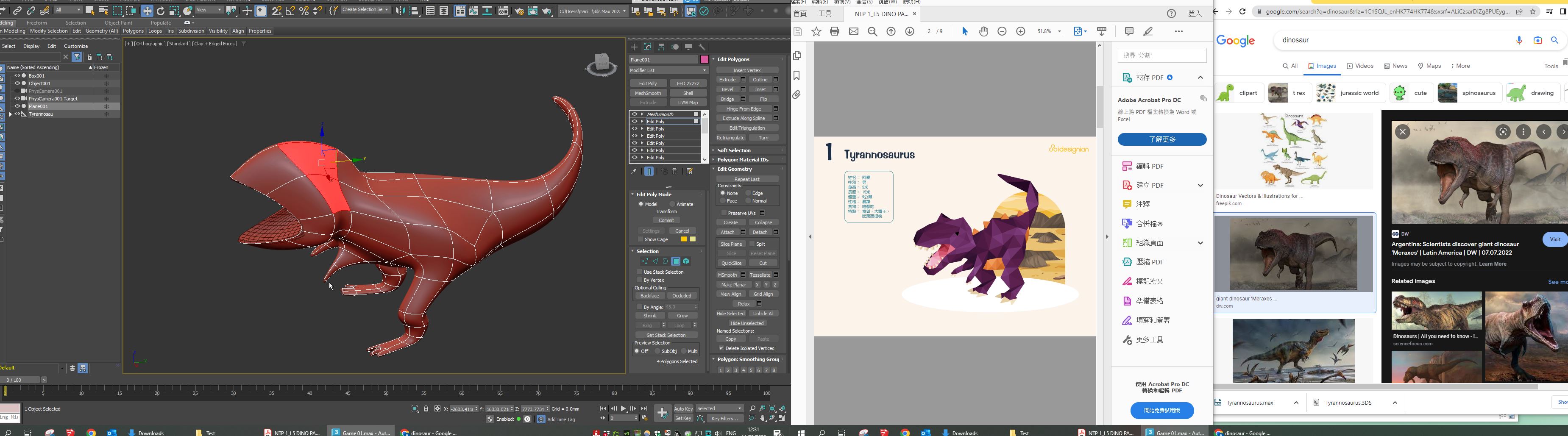Click the Acrobat hand pan tool
The image size is (1568, 436).
click(983, 32)
